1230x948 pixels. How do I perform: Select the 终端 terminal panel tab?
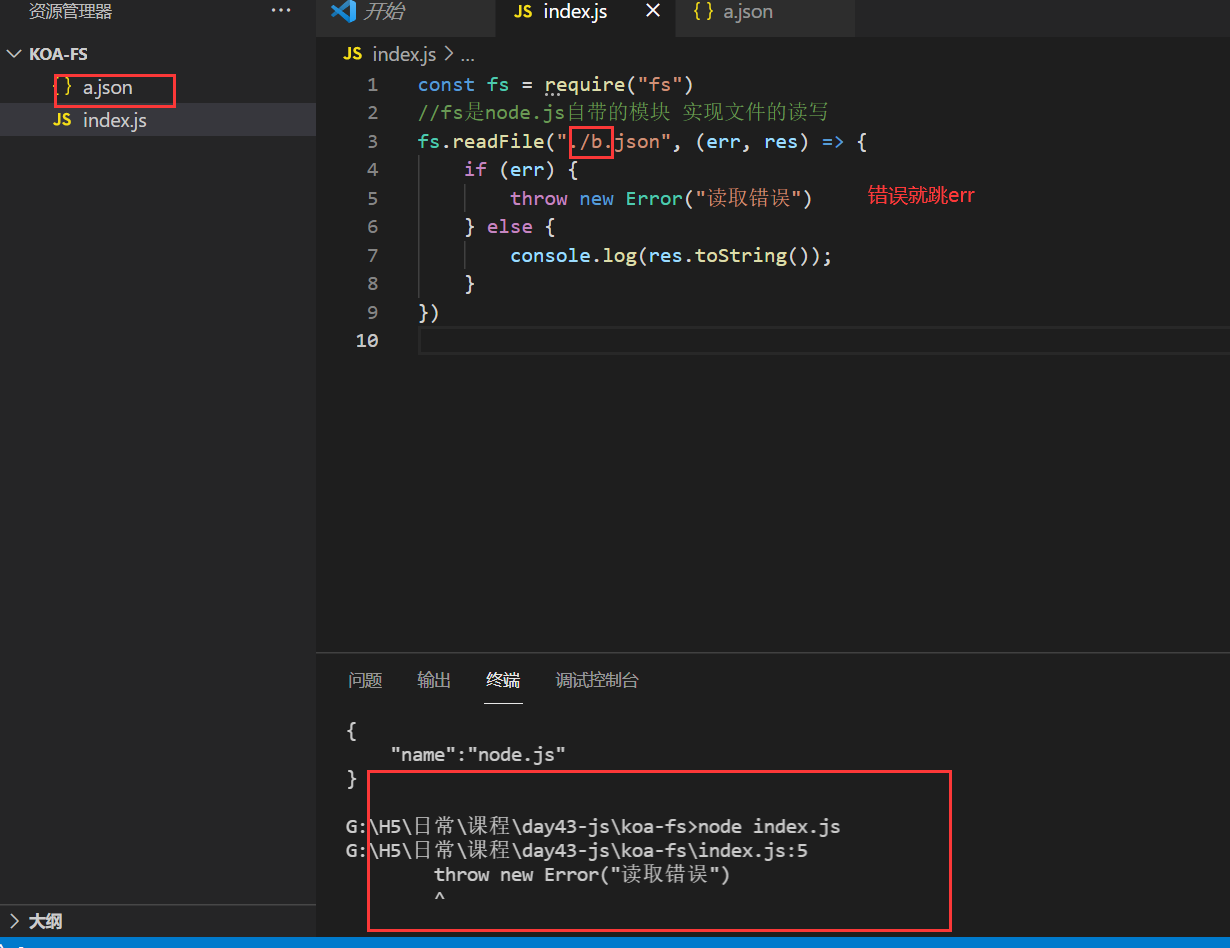tap(503, 680)
